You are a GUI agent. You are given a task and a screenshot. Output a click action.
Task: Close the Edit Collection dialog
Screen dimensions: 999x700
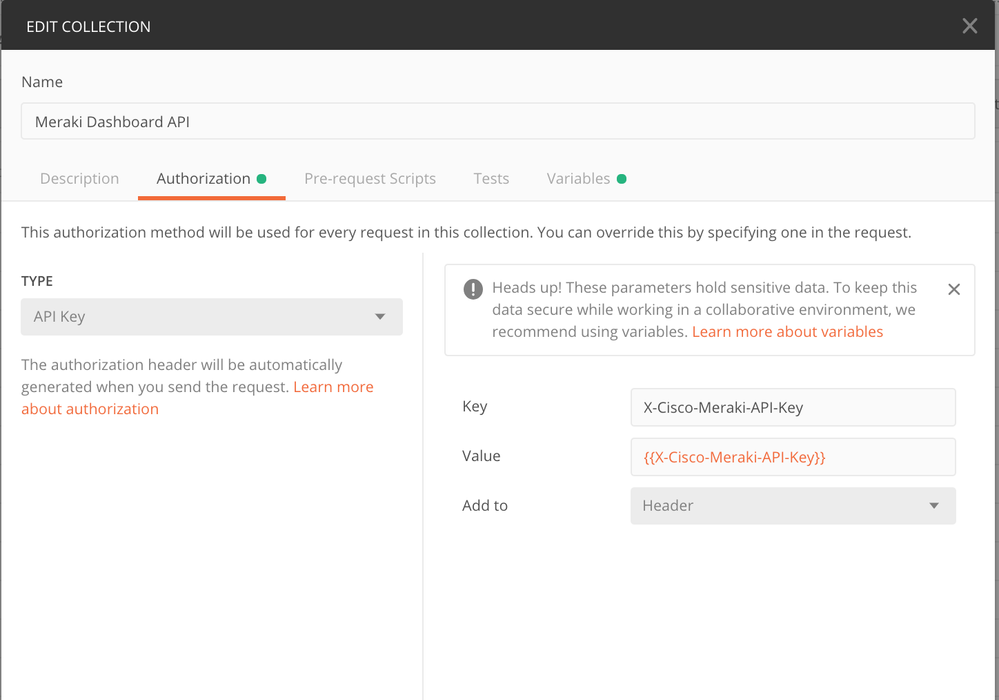(x=969, y=26)
